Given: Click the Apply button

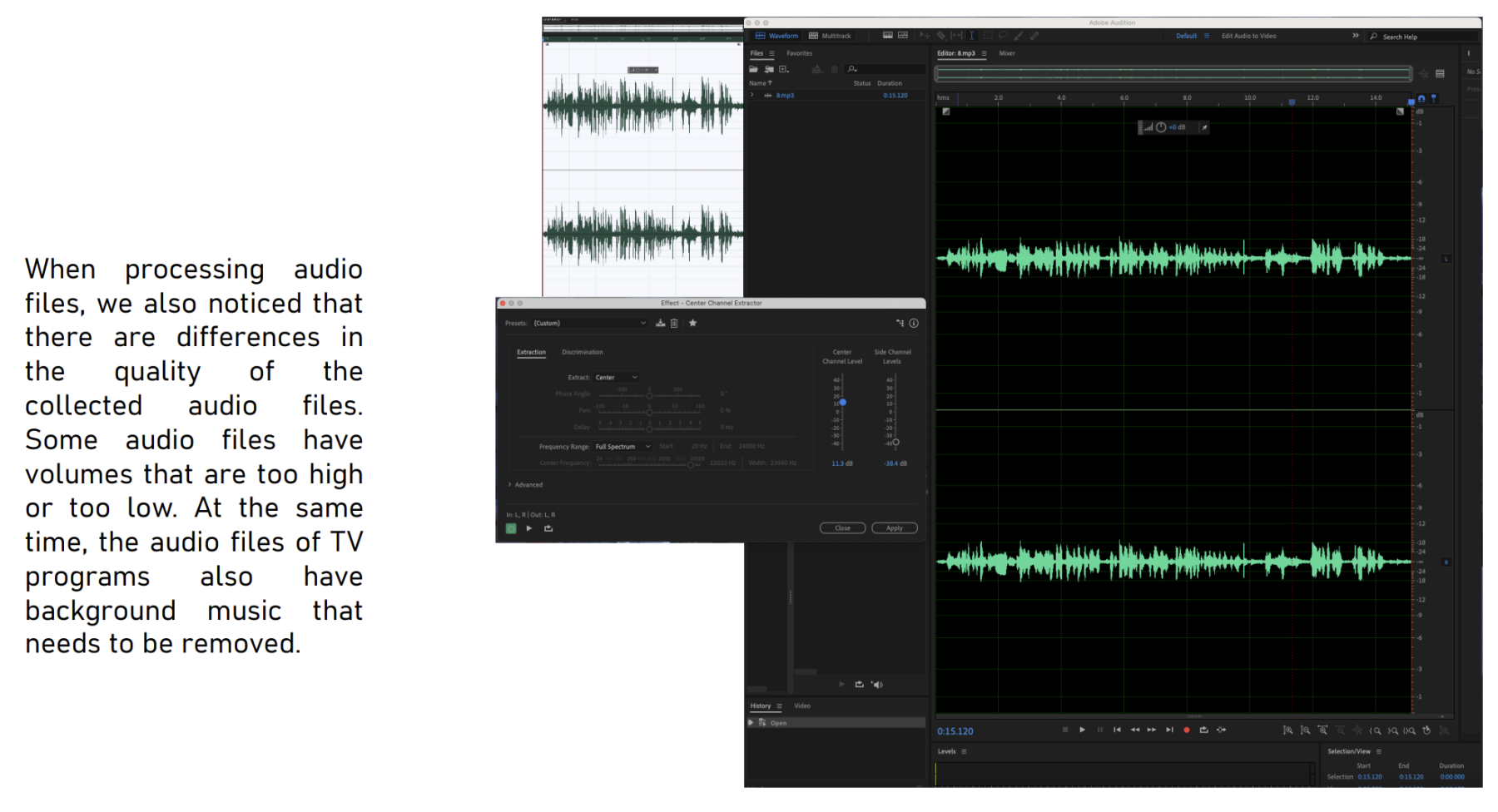Looking at the screenshot, I should point(894,528).
